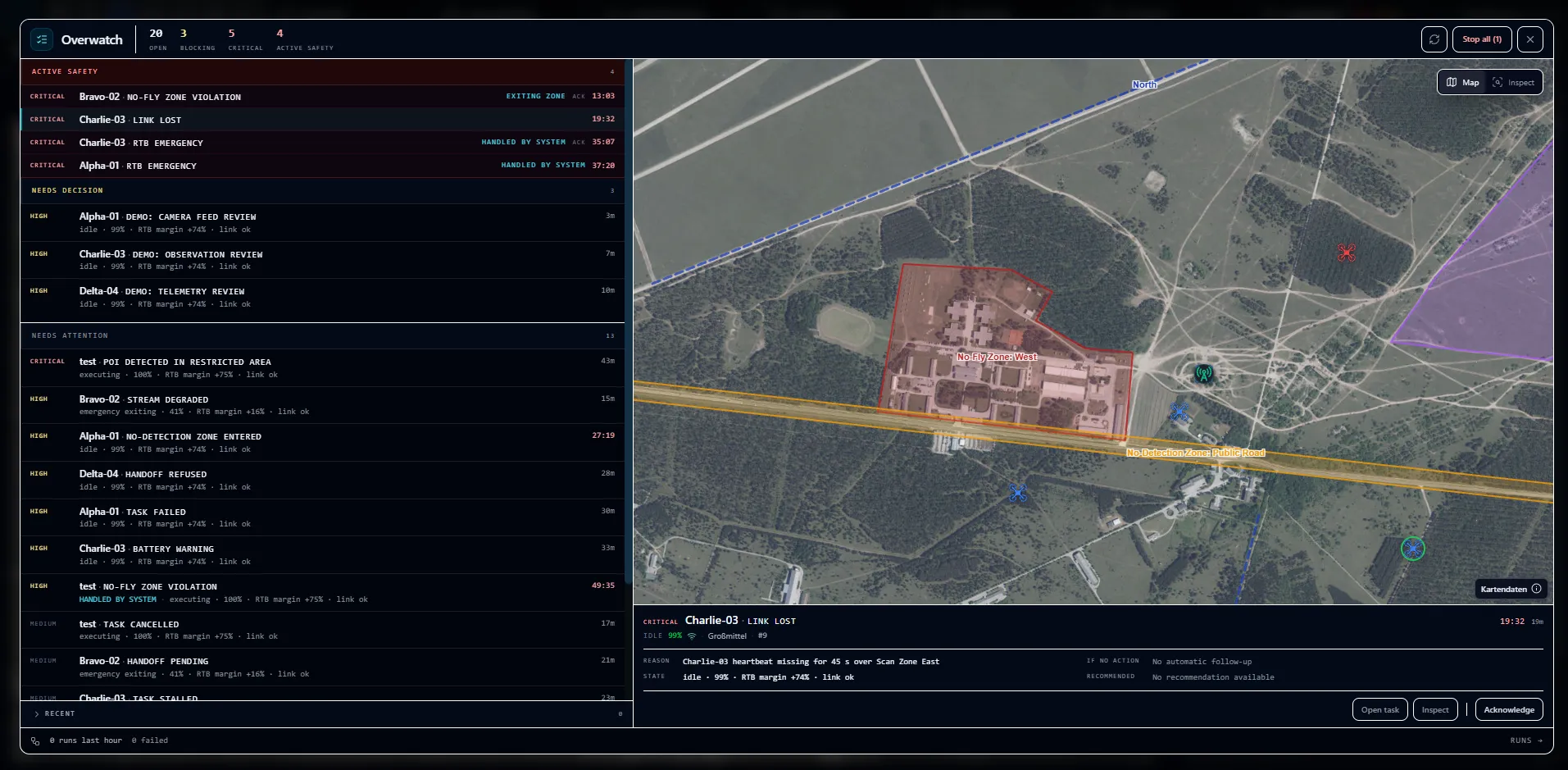The height and width of the screenshot is (770, 1568).
Task: Switch to Inspect view
Action: tap(1513, 82)
